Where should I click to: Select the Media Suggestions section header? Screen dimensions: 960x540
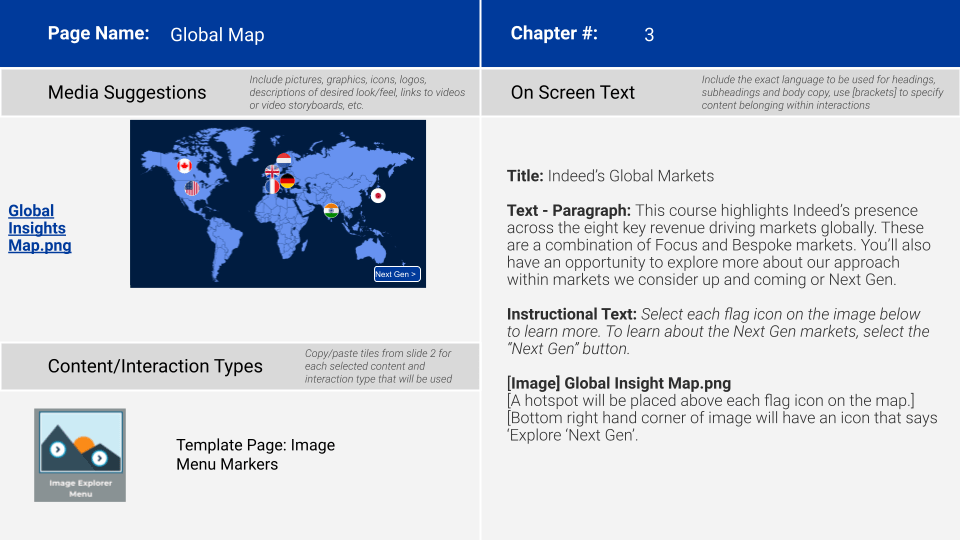[x=127, y=92]
